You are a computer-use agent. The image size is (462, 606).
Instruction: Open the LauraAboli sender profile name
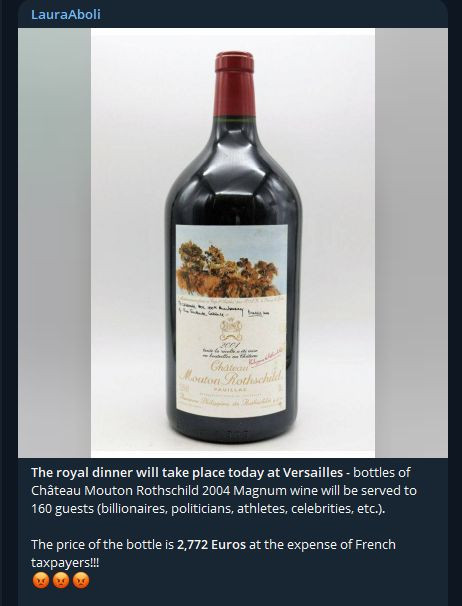(66, 14)
